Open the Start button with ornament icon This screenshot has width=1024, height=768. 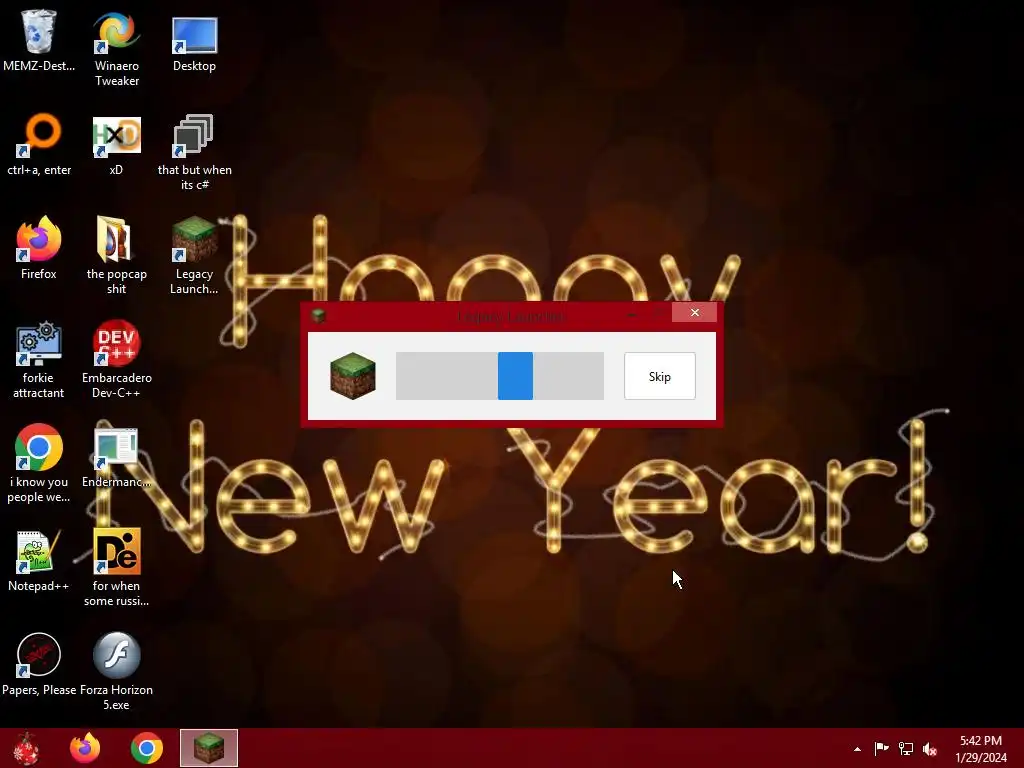(x=26, y=748)
